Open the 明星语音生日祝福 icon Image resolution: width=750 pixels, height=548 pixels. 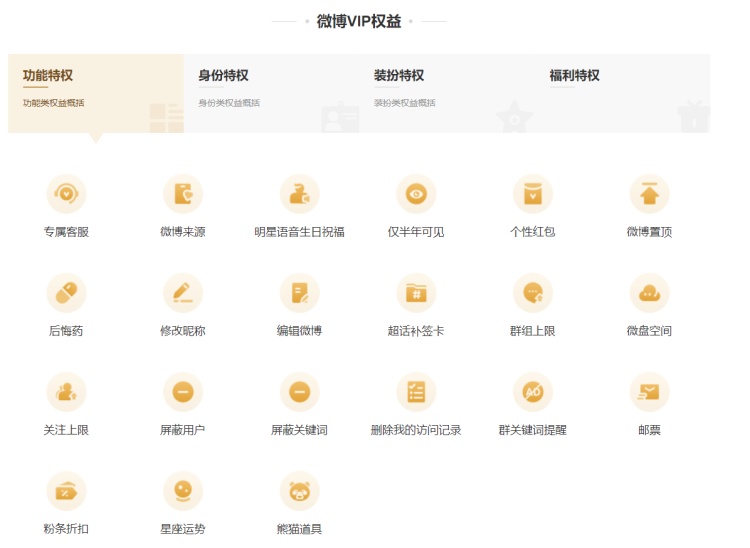(299, 194)
